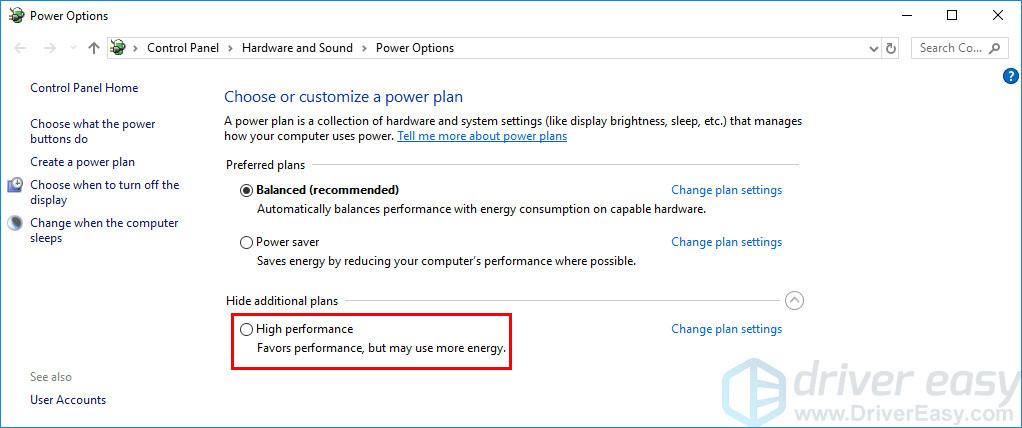Open help via the question mark icon
Screen dimensions: 1022x428
(x=1011, y=77)
